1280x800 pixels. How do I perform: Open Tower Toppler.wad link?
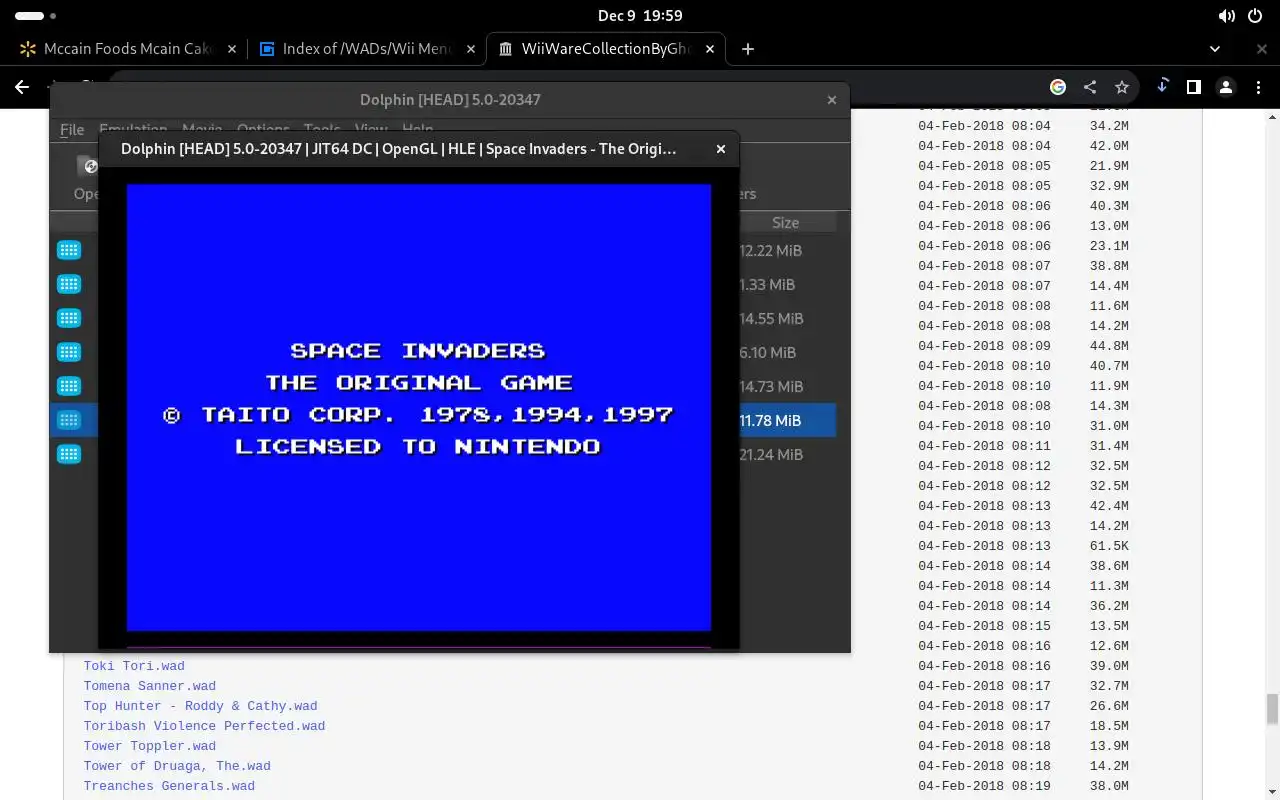[150, 746]
